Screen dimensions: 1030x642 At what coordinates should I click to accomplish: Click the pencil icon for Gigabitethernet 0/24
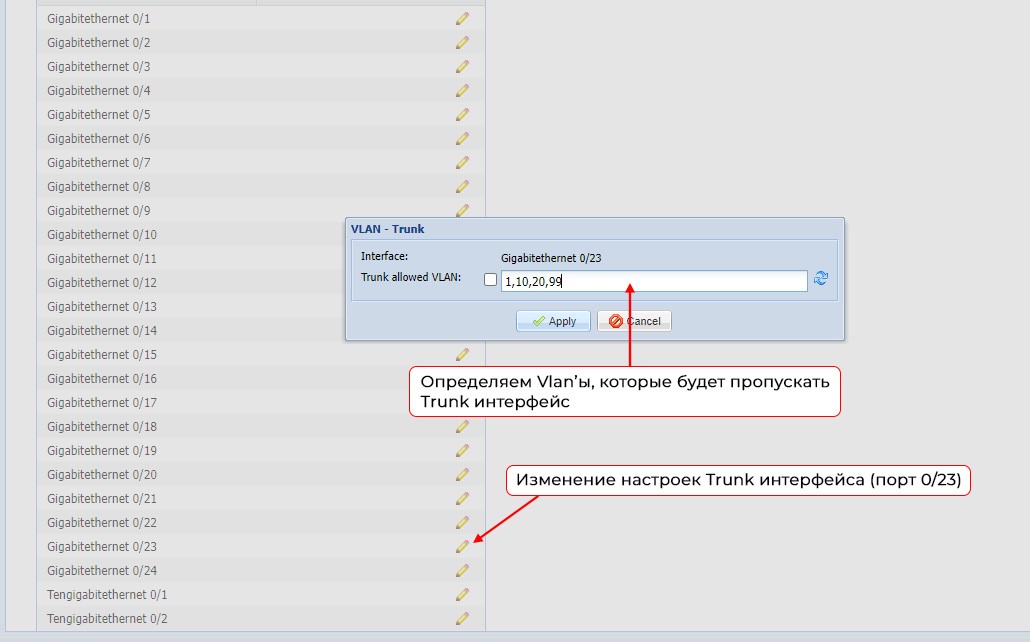(461, 570)
